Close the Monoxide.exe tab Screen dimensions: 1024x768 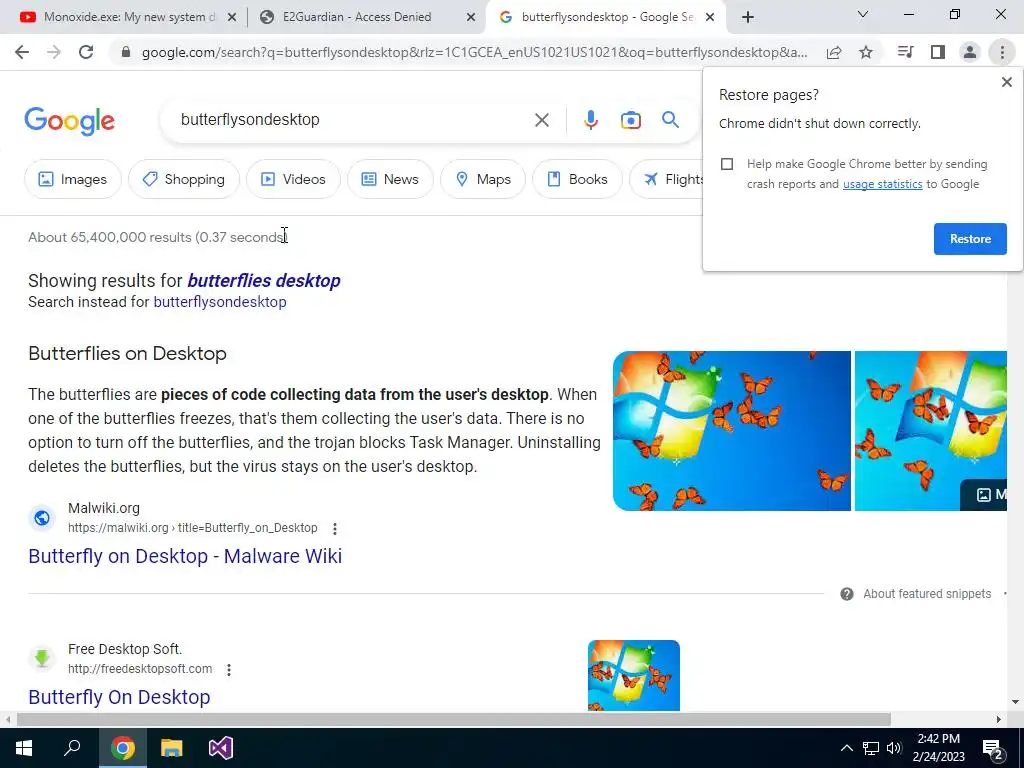coord(232,18)
